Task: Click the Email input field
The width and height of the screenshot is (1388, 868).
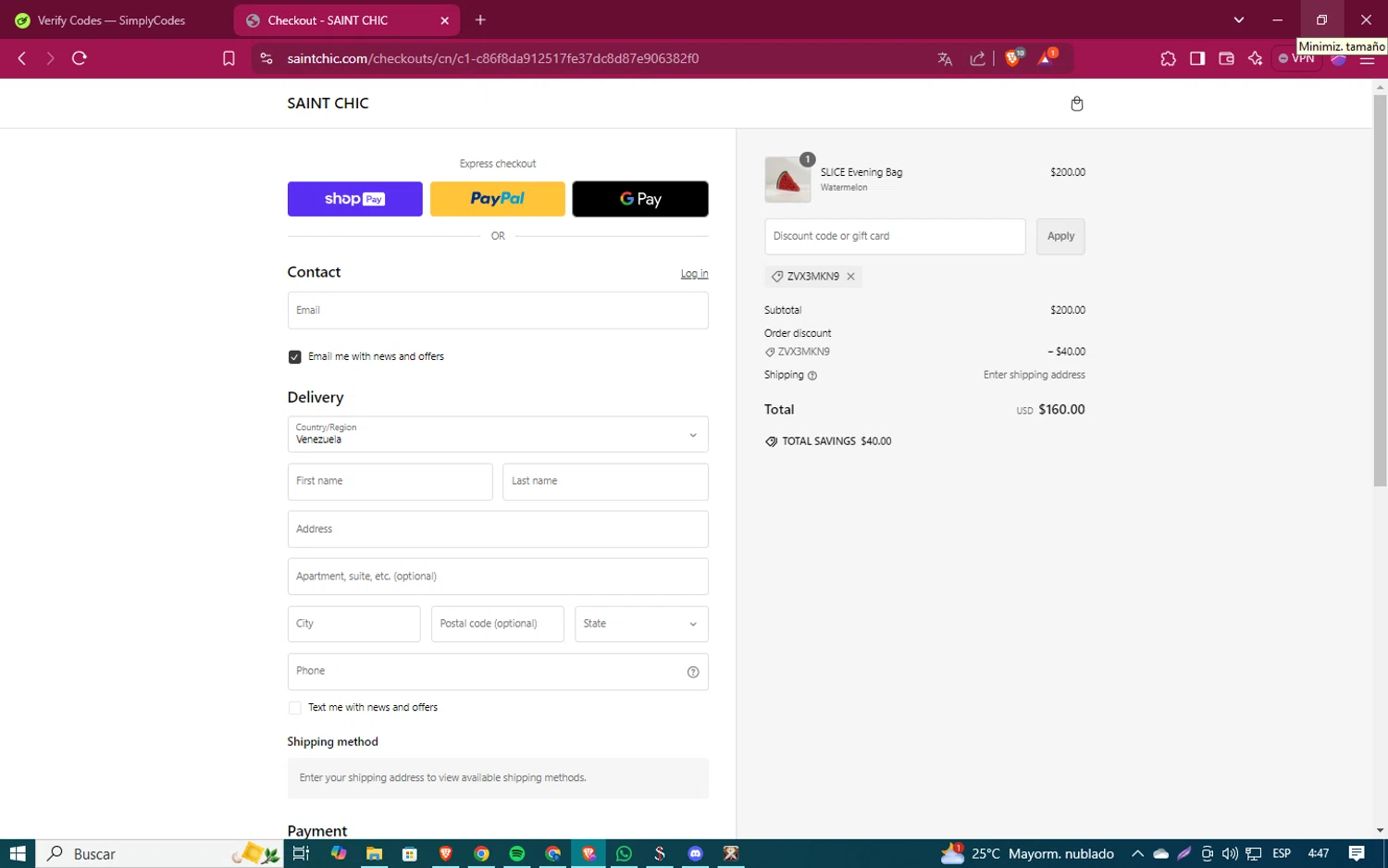Action: point(498,311)
